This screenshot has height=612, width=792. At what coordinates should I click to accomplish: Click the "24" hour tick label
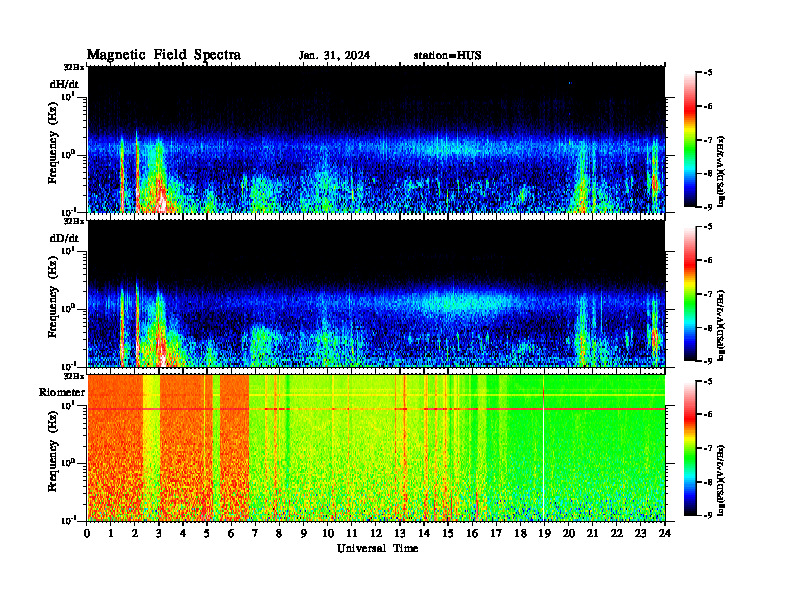(x=665, y=533)
